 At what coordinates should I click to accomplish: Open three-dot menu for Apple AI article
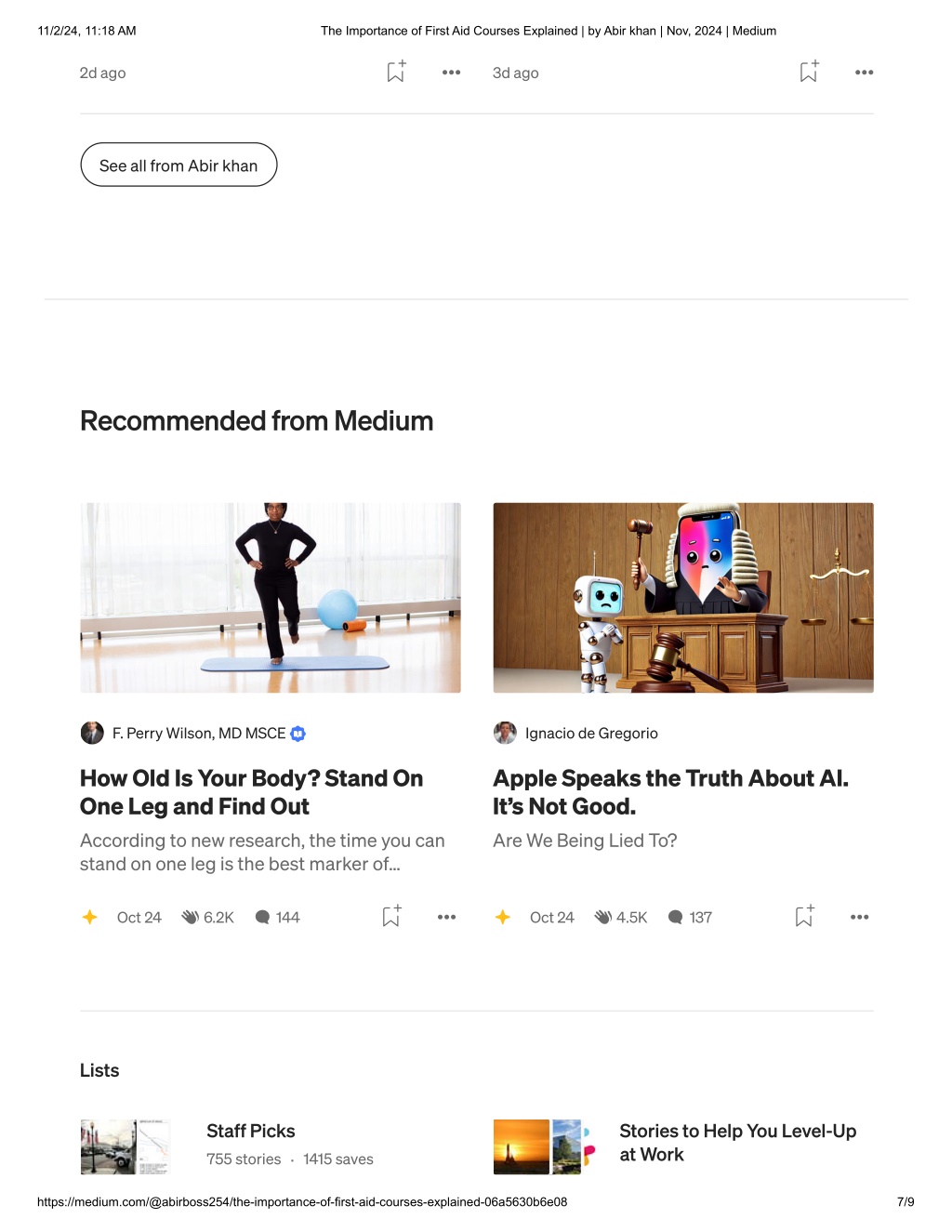coord(859,917)
